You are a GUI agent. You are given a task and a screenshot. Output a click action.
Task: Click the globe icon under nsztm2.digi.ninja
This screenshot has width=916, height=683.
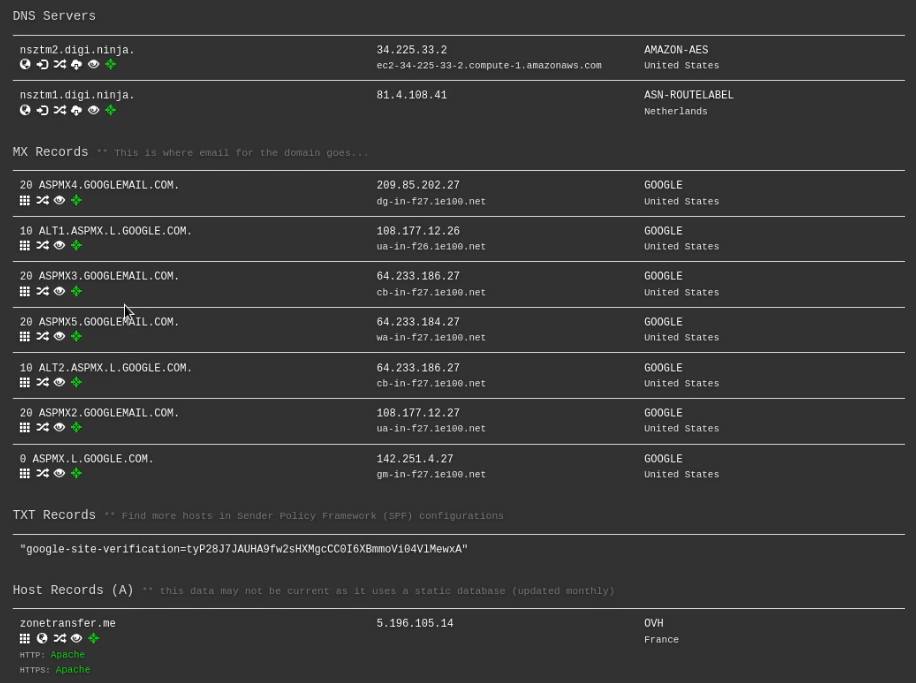pyautogui.click(x=24, y=65)
